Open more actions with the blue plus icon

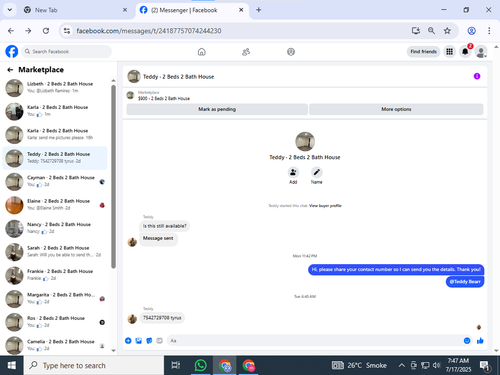click(128, 341)
